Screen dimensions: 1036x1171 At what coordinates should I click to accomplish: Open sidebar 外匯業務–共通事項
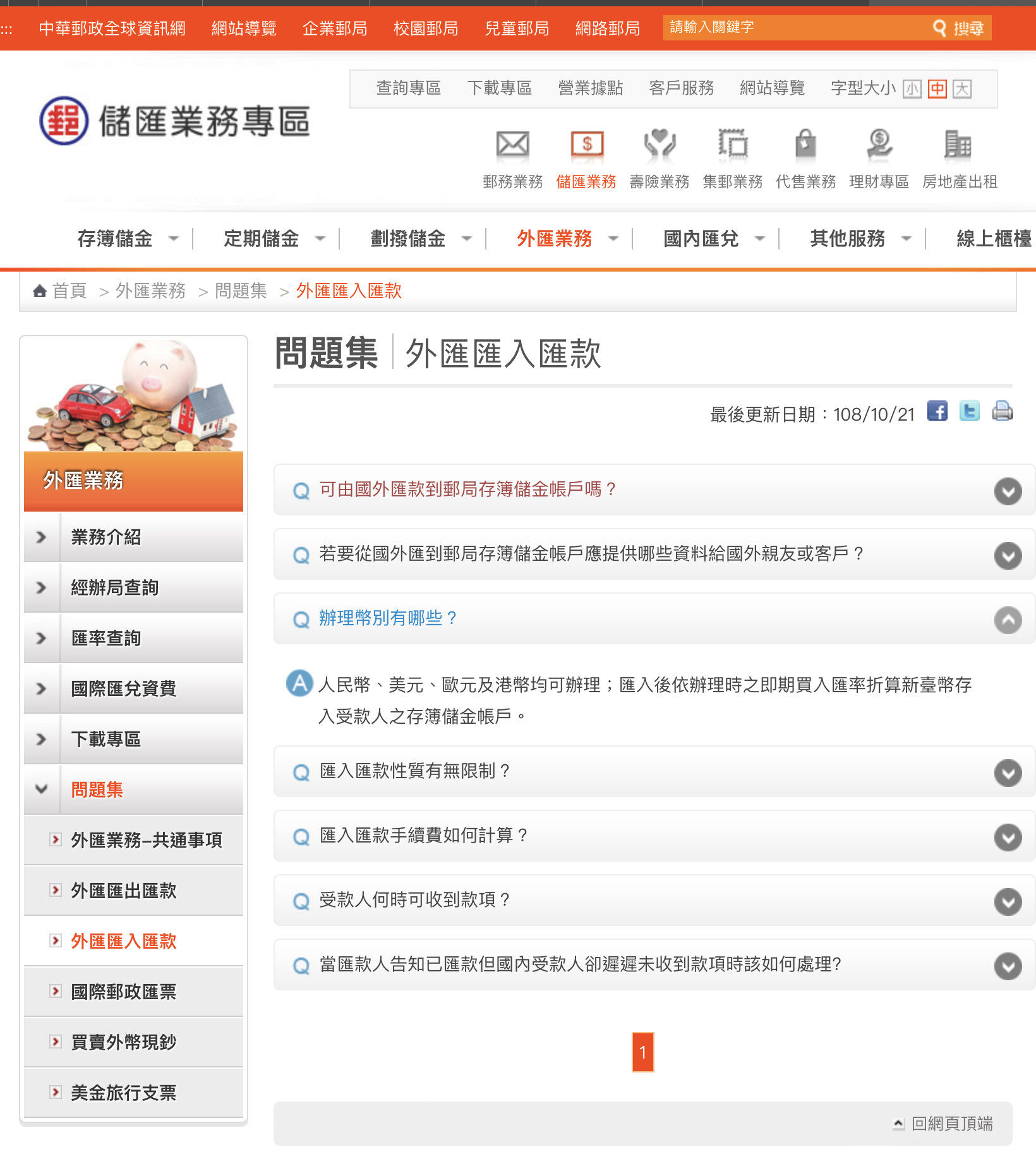133,840
